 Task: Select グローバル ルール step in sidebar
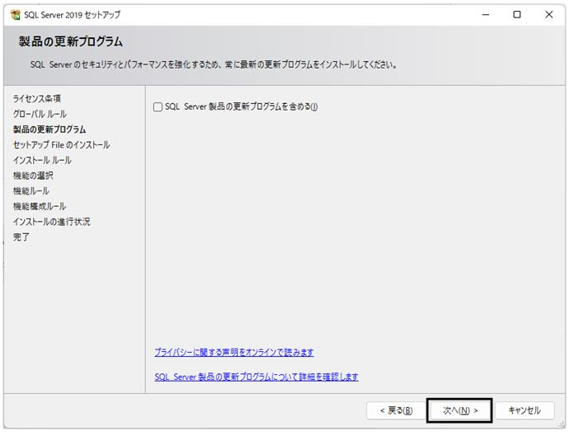[x=40, y=114]
